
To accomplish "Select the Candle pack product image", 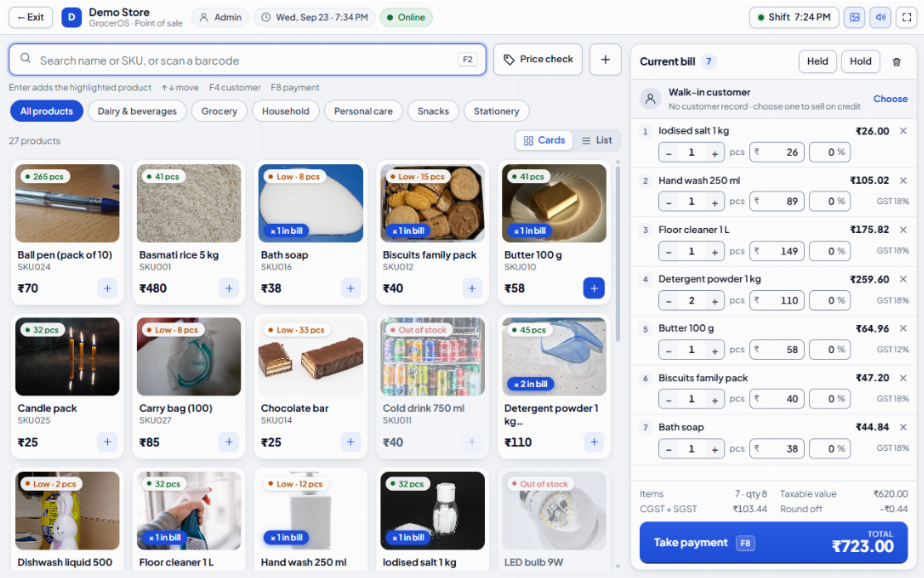I will click(x=67, y=356).
